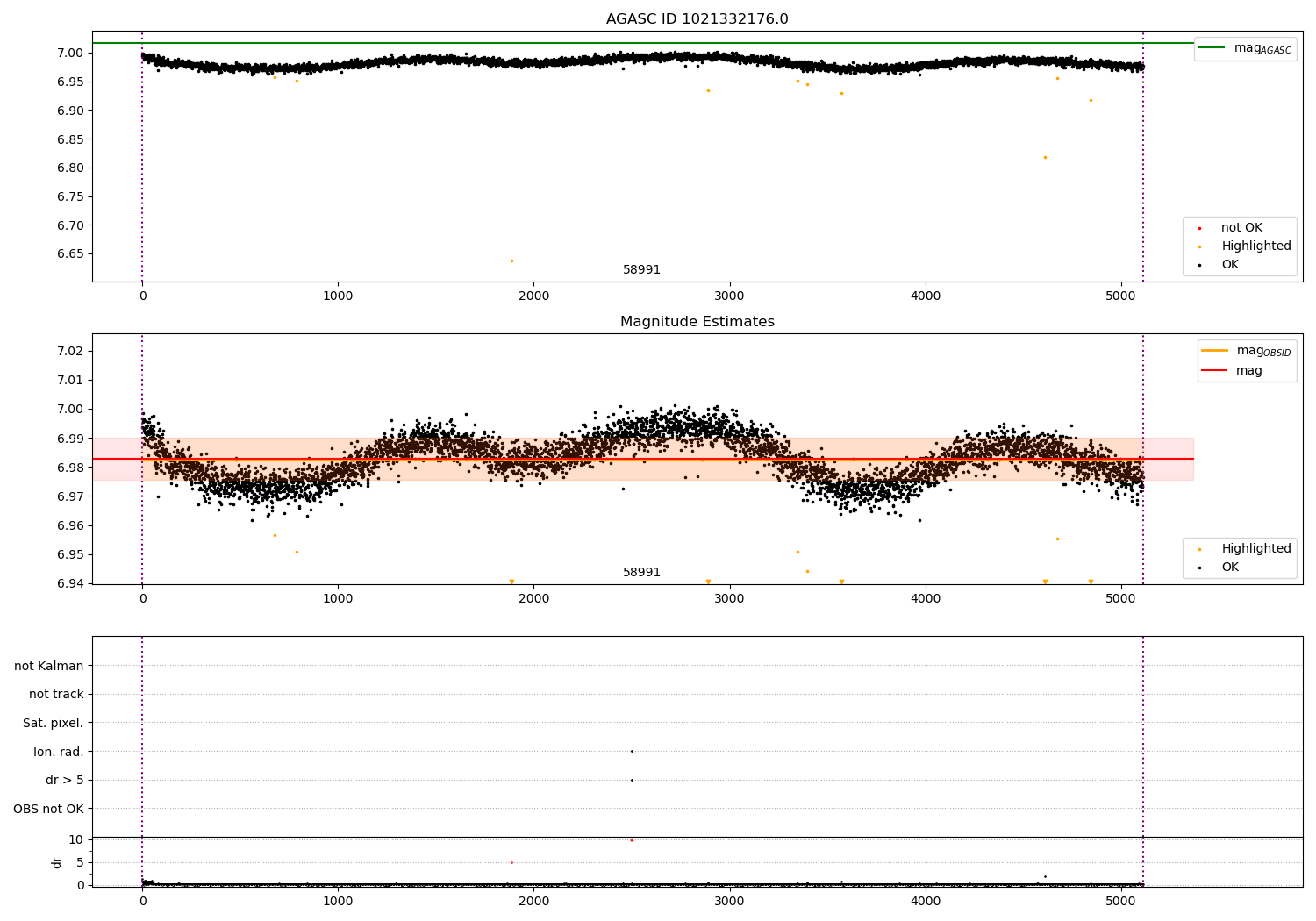Click the '5' tick on the dr axis
The height and width of the screenshot is (921, 1316).
(x=80, y=862)
